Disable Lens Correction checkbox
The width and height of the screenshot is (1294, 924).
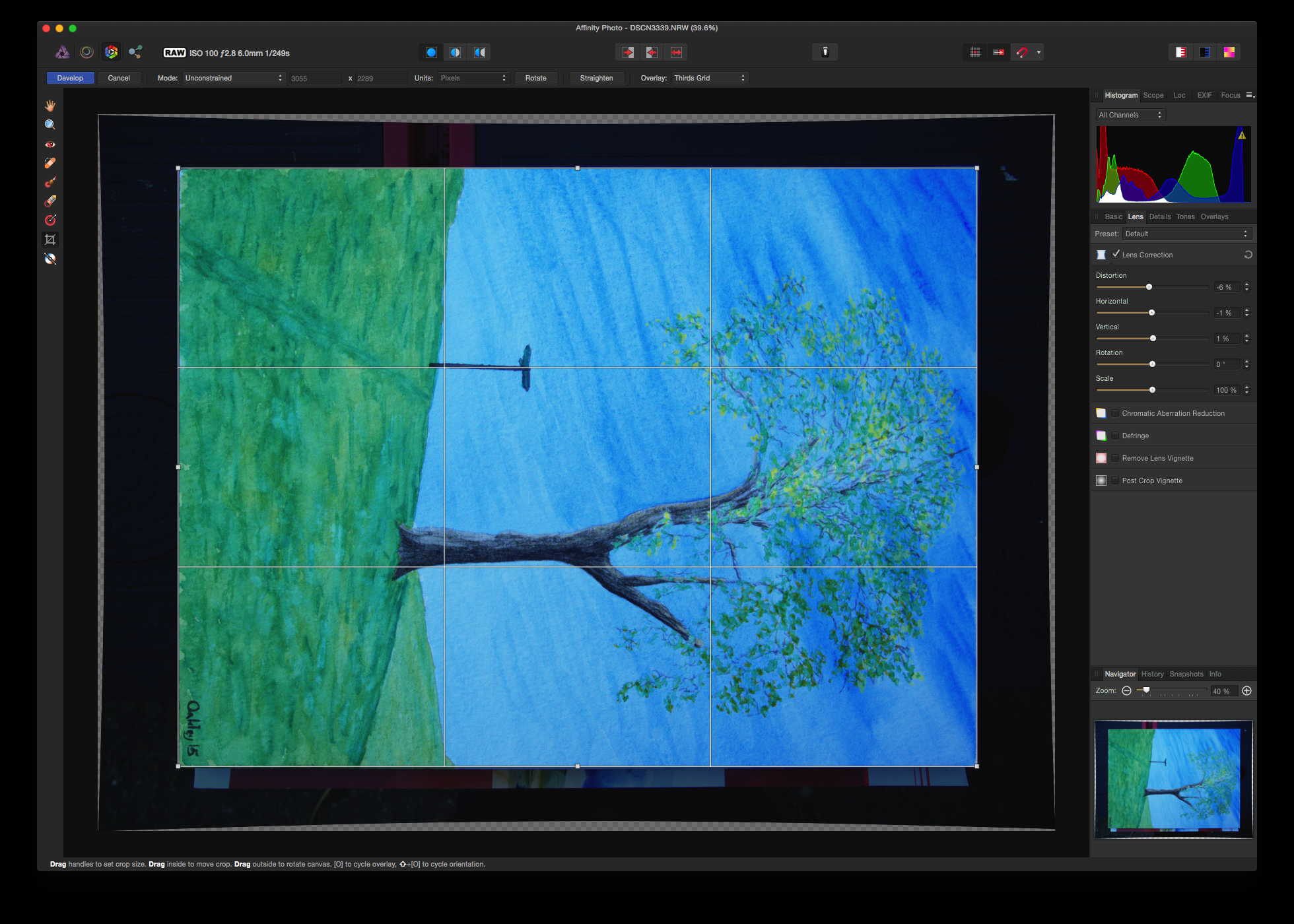(x=1117, y=254)
